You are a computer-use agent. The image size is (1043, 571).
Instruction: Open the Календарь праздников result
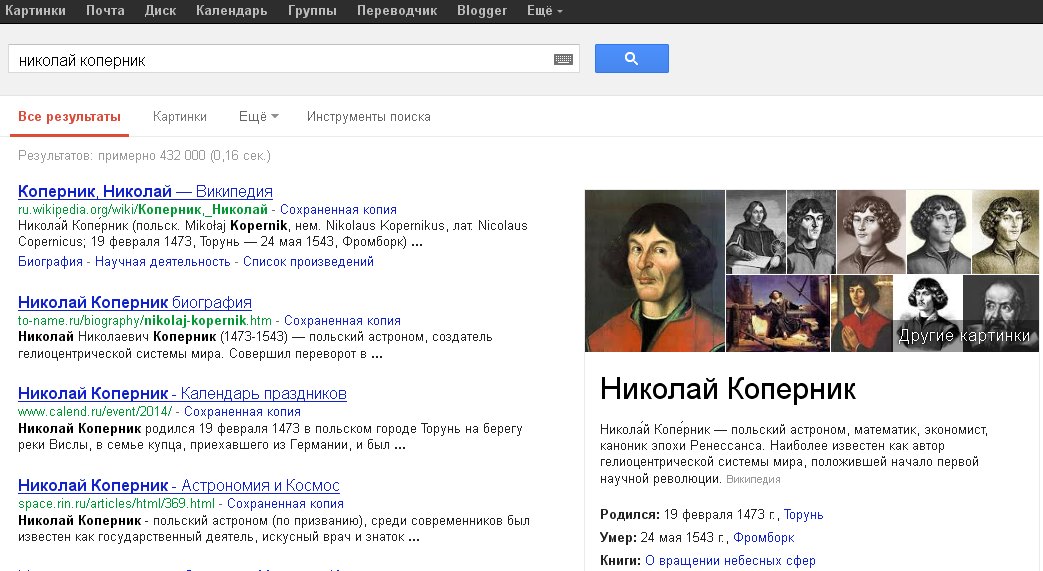[x=182, y=394]
